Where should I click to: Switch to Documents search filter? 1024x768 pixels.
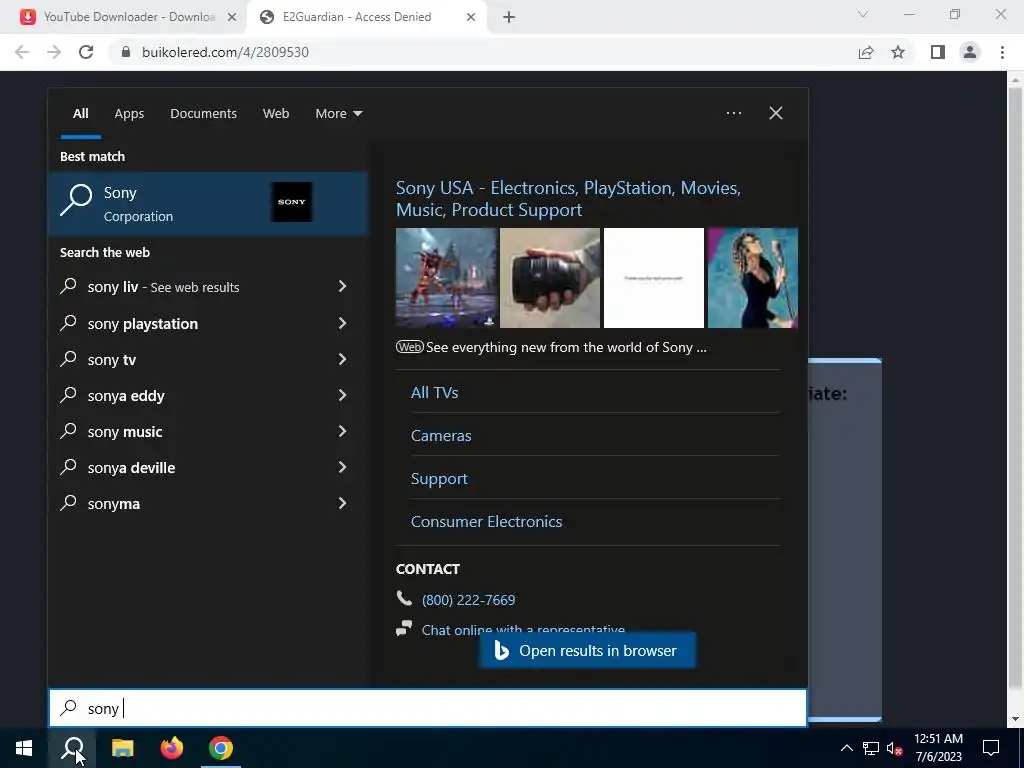click(203, 114)
